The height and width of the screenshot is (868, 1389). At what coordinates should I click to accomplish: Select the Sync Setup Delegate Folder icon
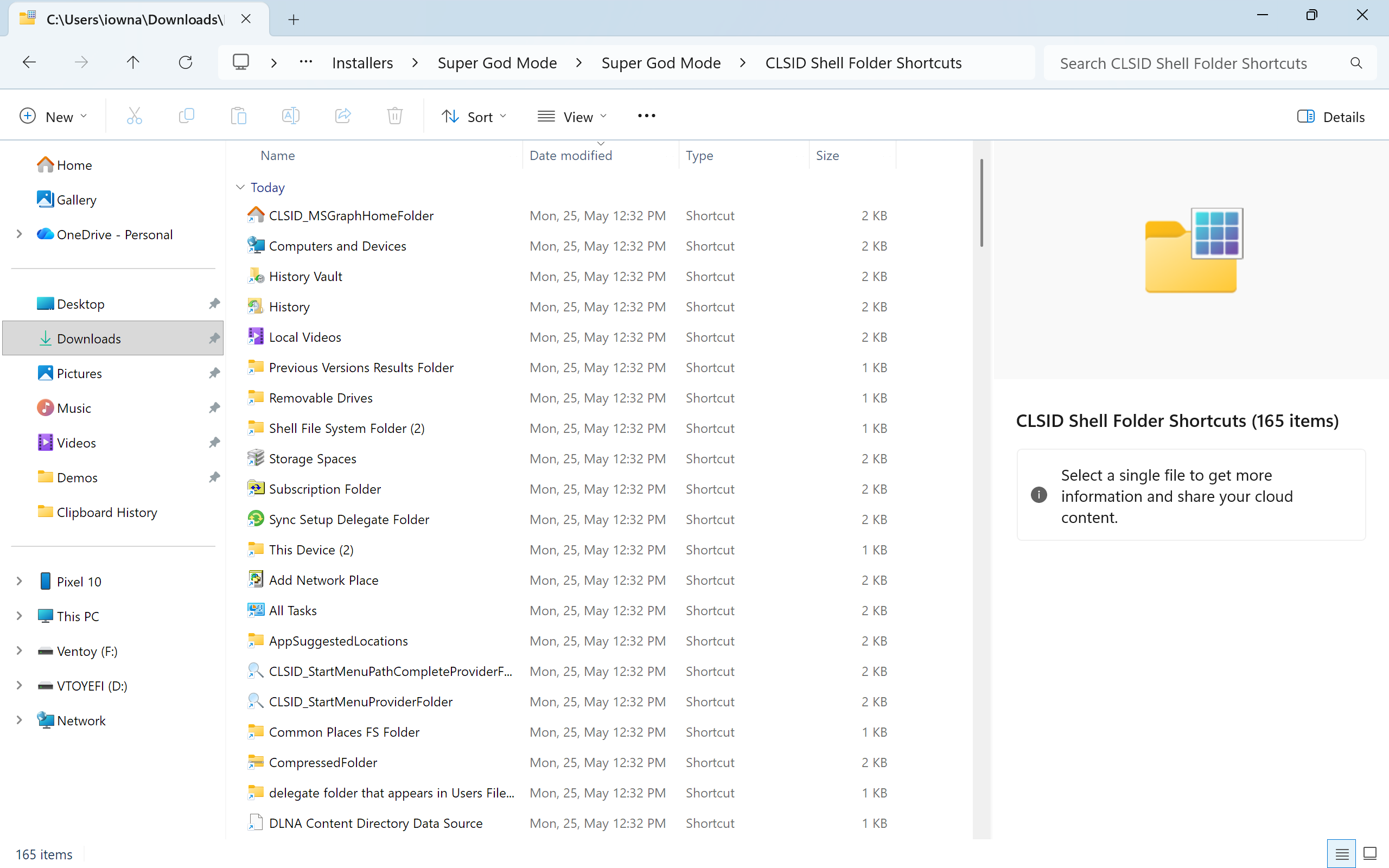click(256, 519)
